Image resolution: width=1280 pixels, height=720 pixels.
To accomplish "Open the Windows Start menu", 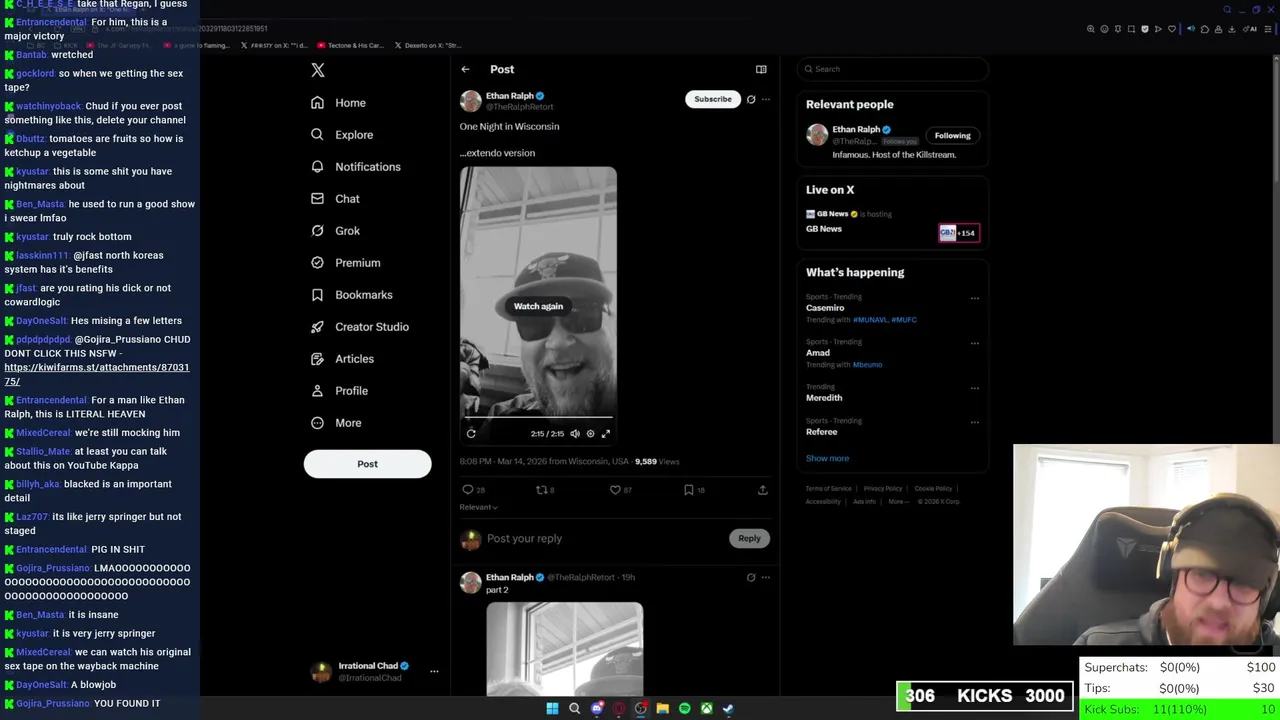I will [x=552, y=708].
